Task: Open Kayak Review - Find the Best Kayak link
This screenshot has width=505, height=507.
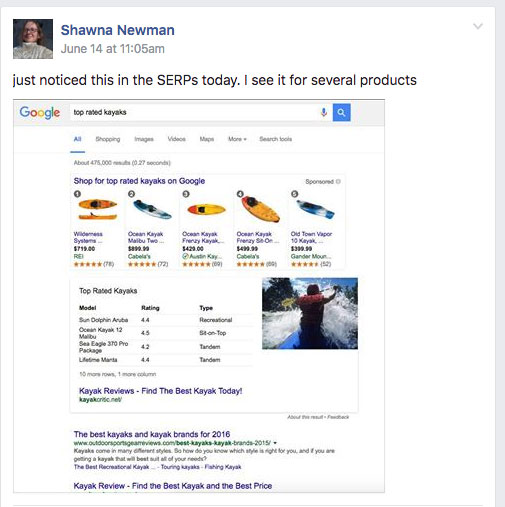Action: tap(173, 486)
